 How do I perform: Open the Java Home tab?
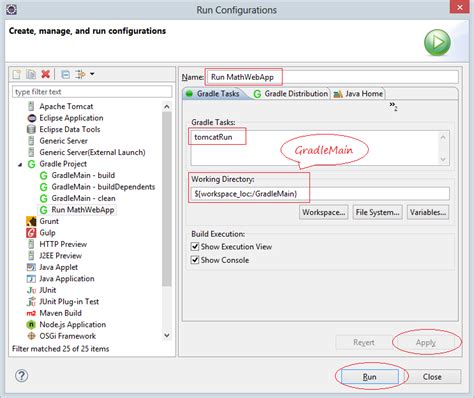point(358,94)
